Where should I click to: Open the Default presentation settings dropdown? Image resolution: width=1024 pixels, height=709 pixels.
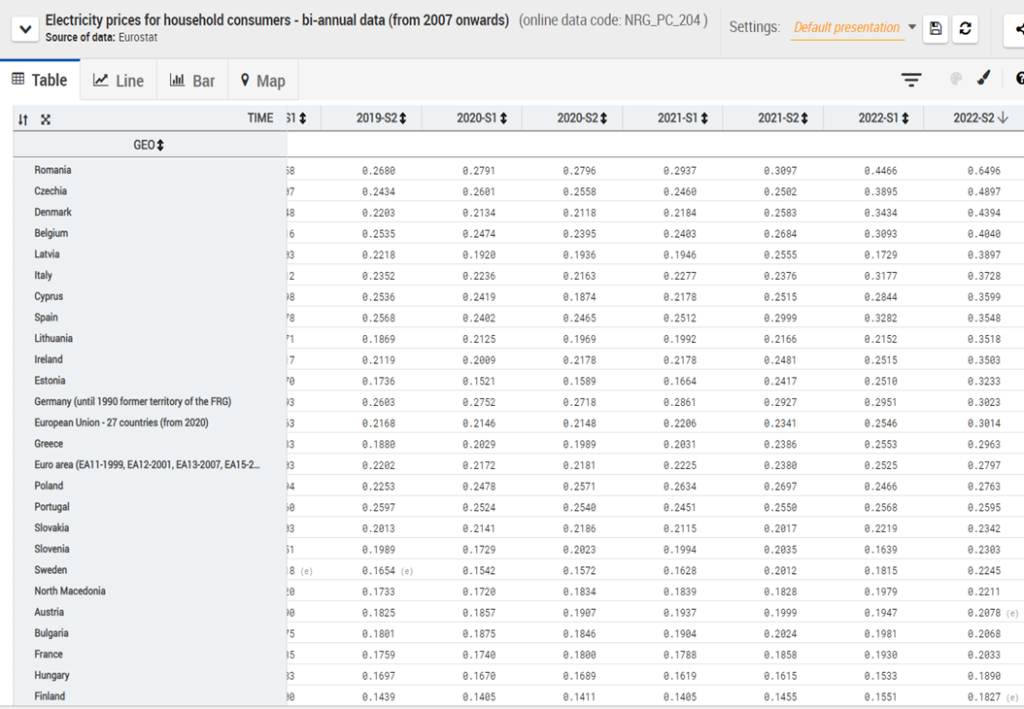coord(853,28)
